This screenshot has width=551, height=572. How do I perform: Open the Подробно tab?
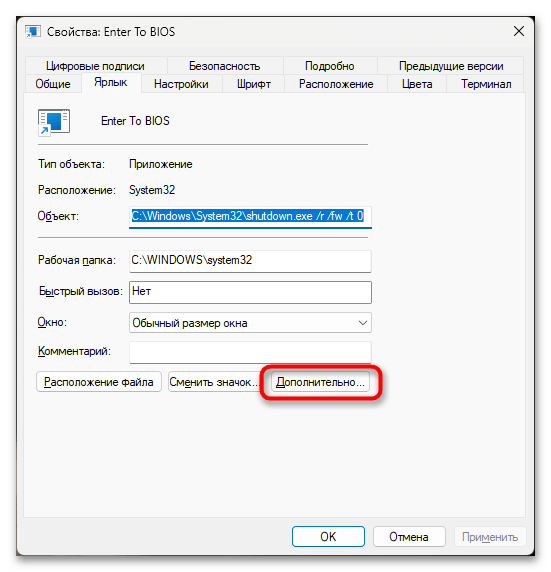coord(330,66)
